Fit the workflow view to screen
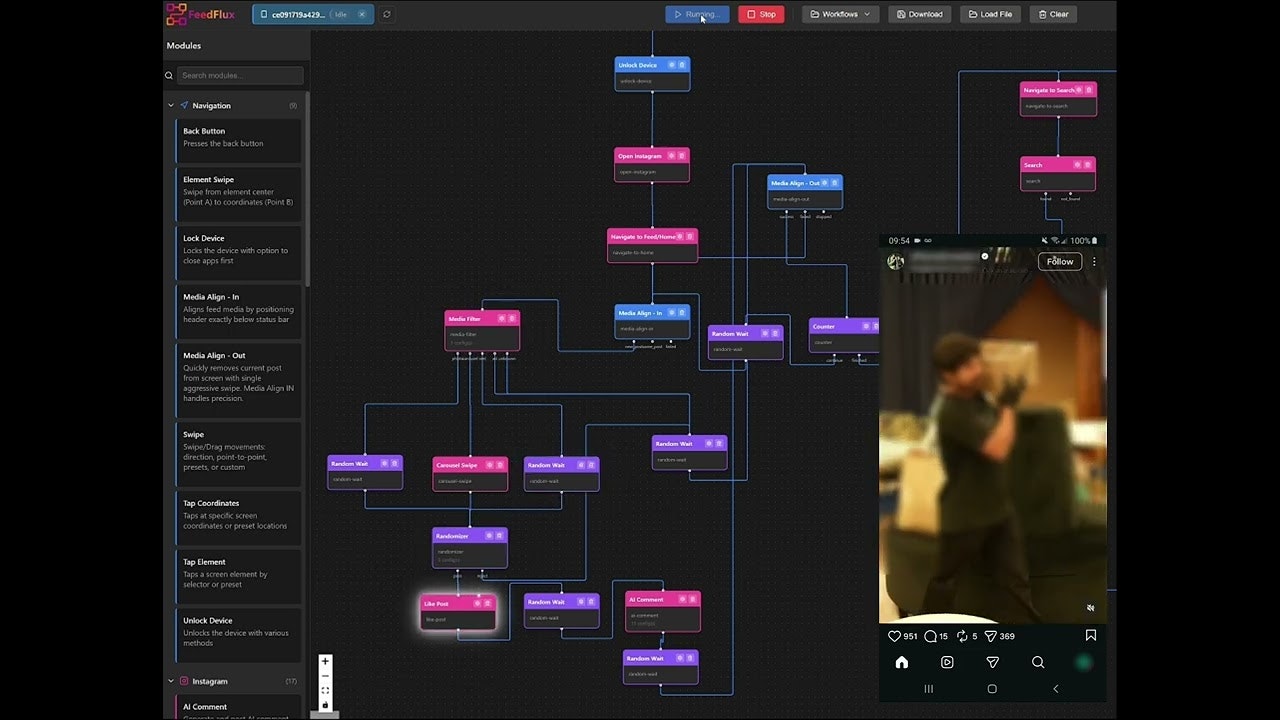 [325, 690]
